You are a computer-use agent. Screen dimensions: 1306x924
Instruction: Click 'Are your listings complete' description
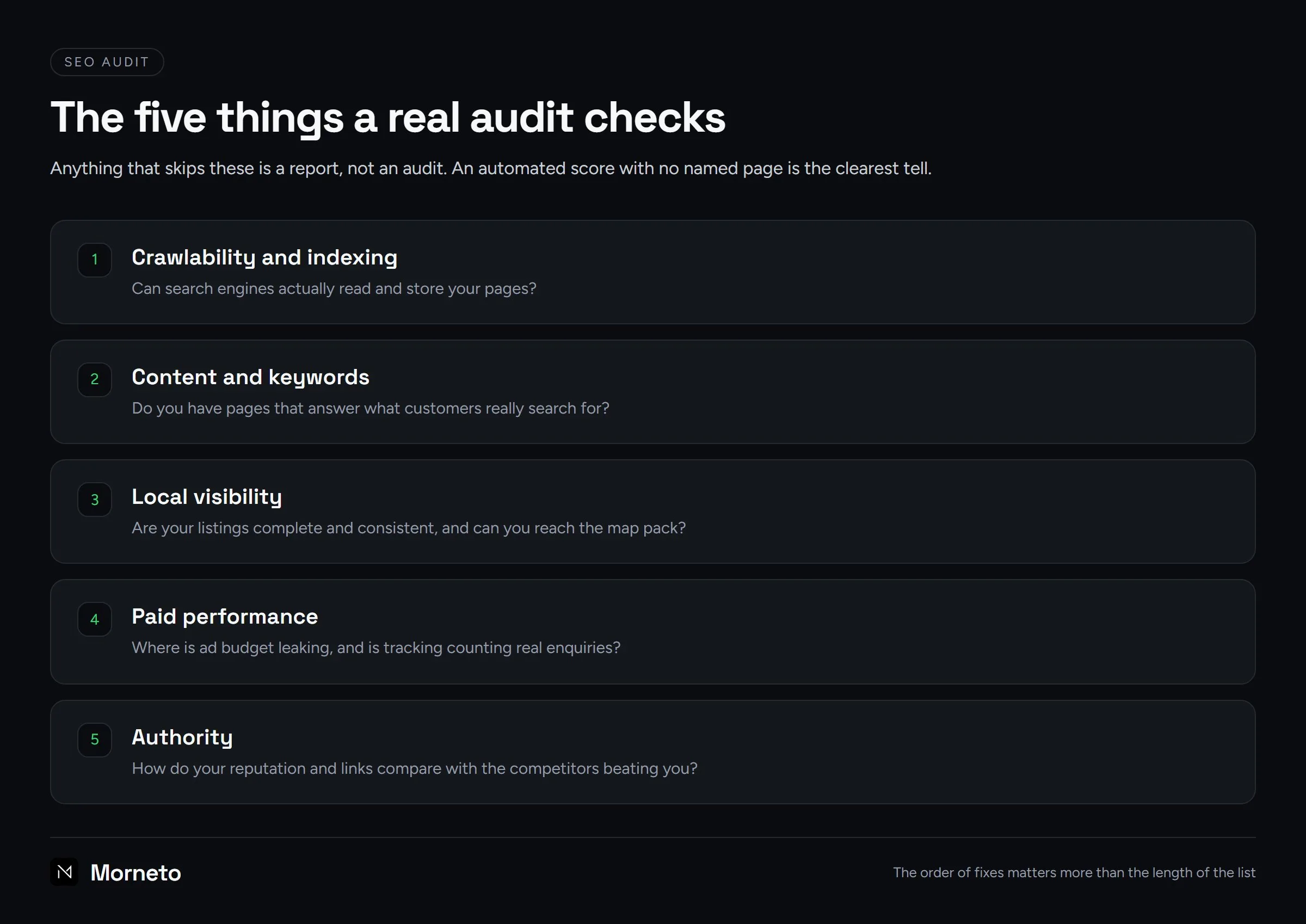pyautogui.click(x=409, y=528)
